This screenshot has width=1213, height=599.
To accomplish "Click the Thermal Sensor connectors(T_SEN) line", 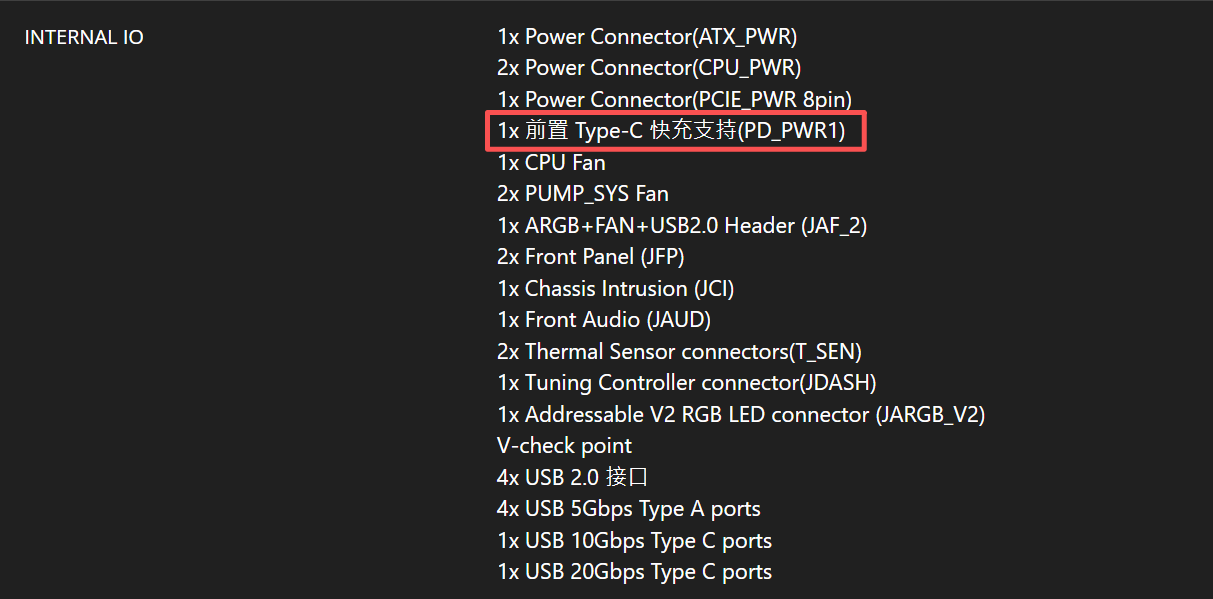I will click(x=679, y=352).
